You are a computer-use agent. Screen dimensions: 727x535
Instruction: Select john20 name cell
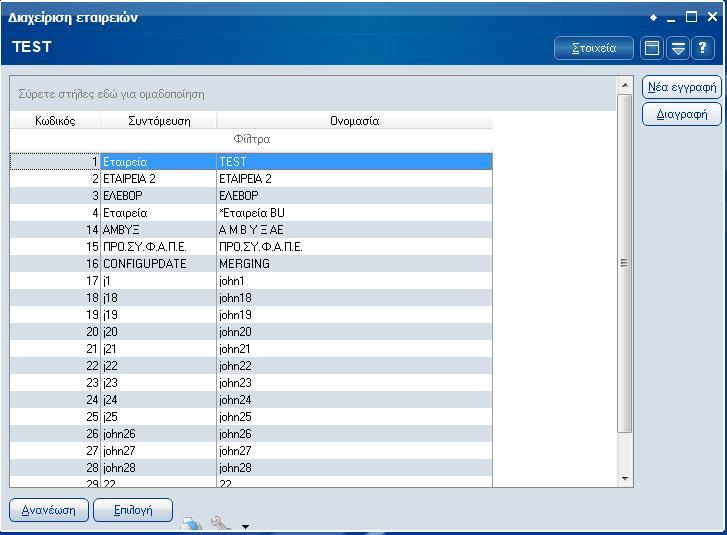[355, 332]
